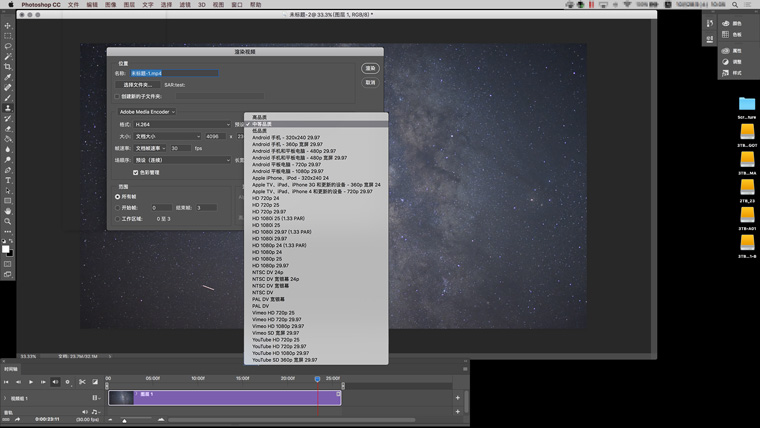
Task: Open audio track music note menu
Action: click(95, 412)
